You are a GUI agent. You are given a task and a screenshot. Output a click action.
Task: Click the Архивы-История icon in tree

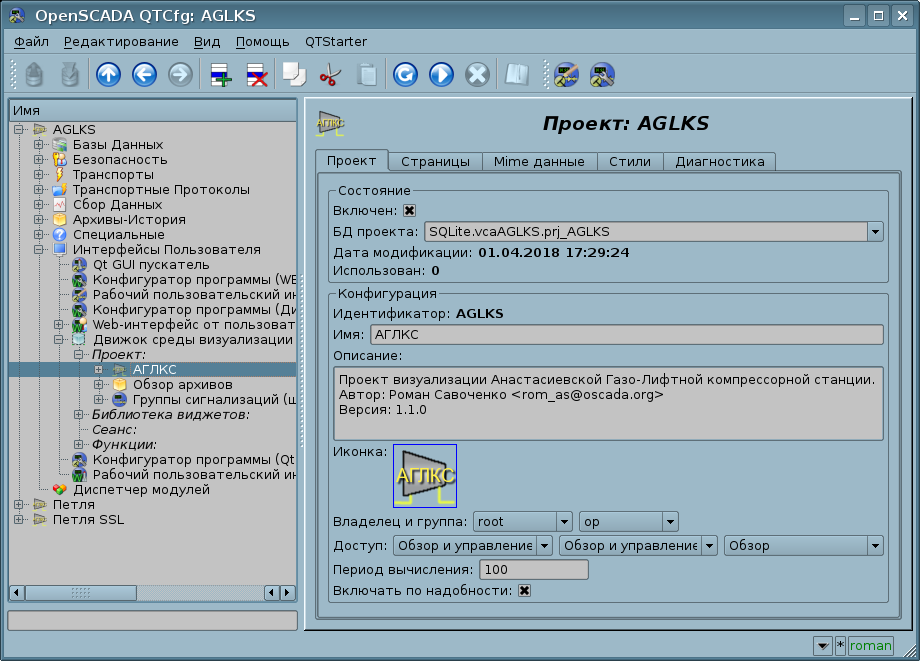tap(59, 220)
